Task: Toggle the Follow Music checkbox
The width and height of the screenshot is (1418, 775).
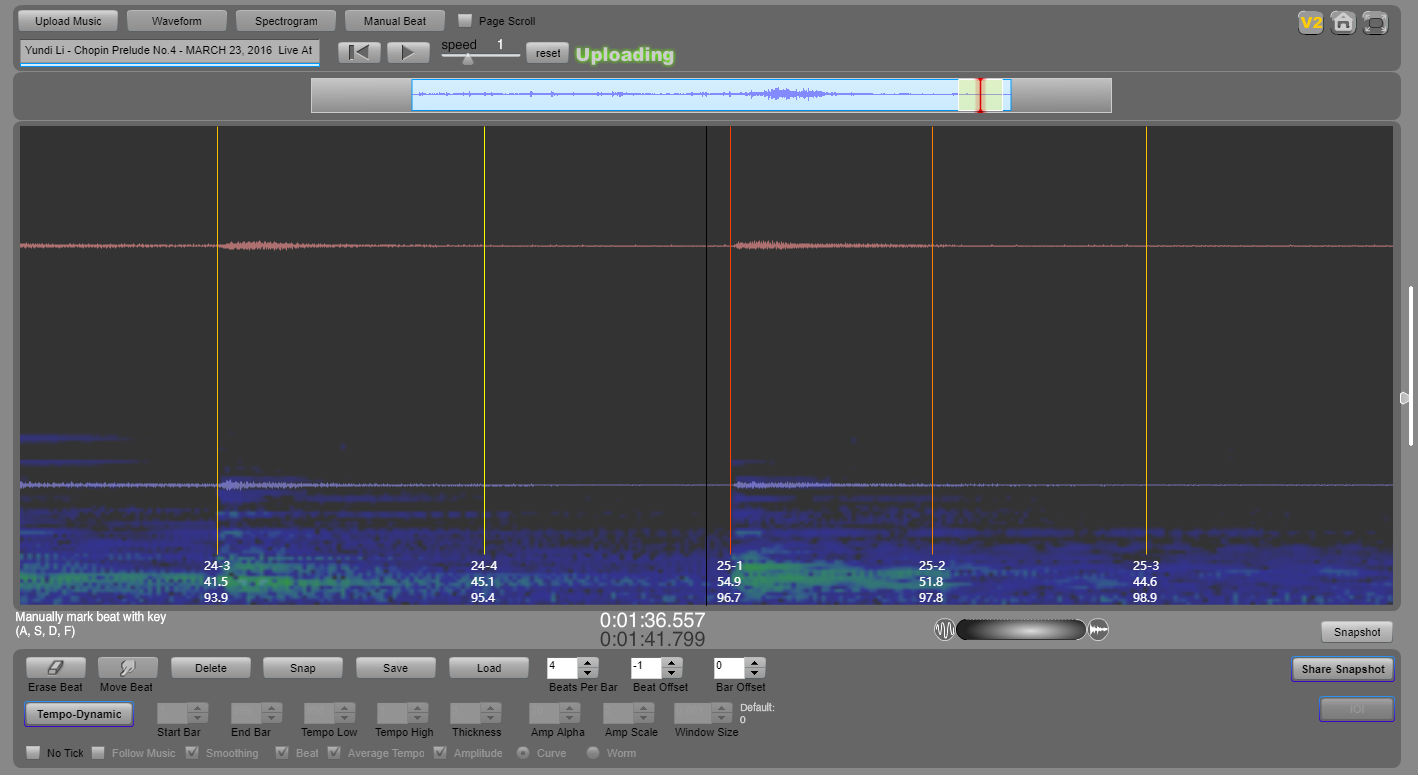Action: (99, 753)
